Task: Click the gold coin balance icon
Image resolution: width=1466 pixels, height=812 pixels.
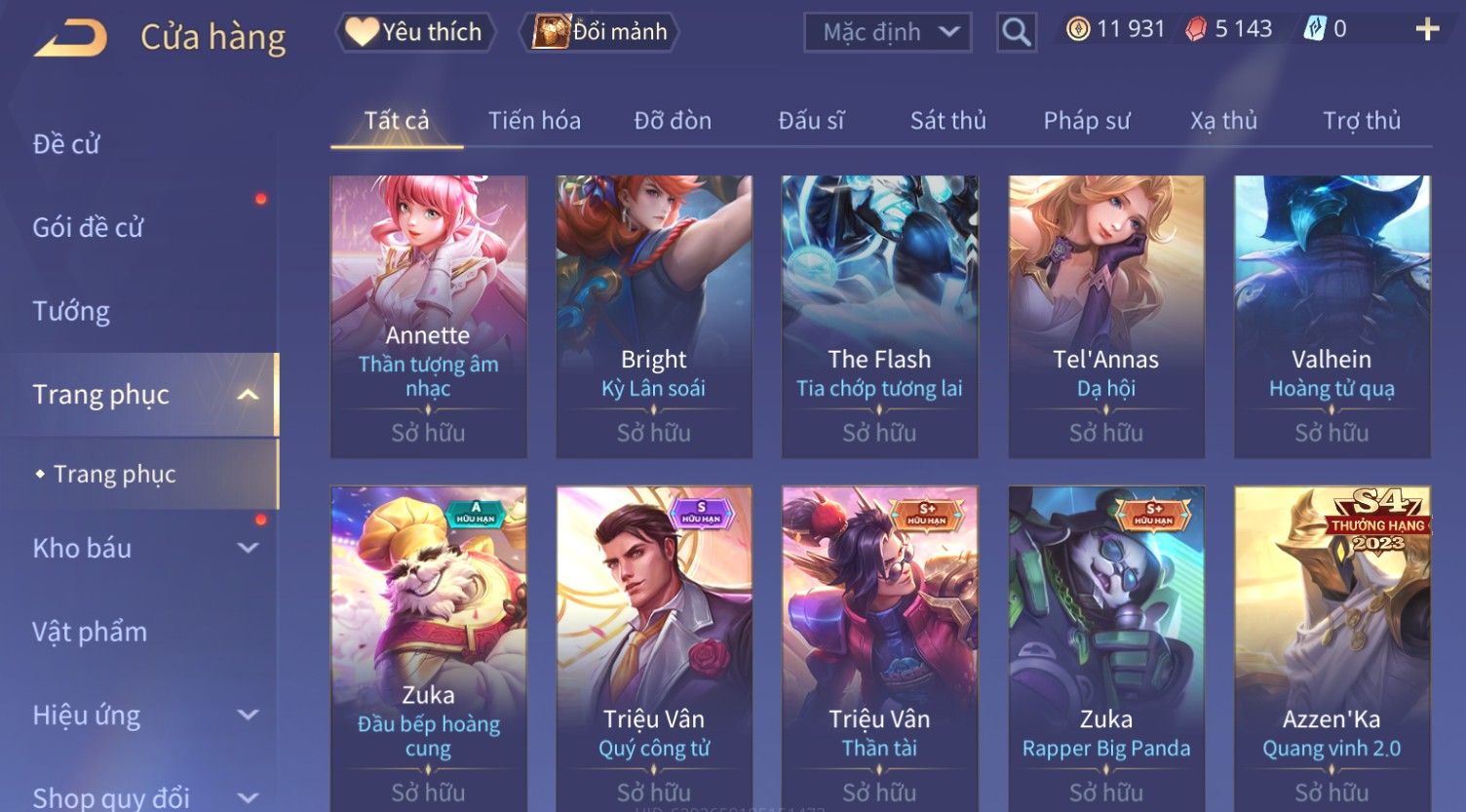Action: 1077,29
